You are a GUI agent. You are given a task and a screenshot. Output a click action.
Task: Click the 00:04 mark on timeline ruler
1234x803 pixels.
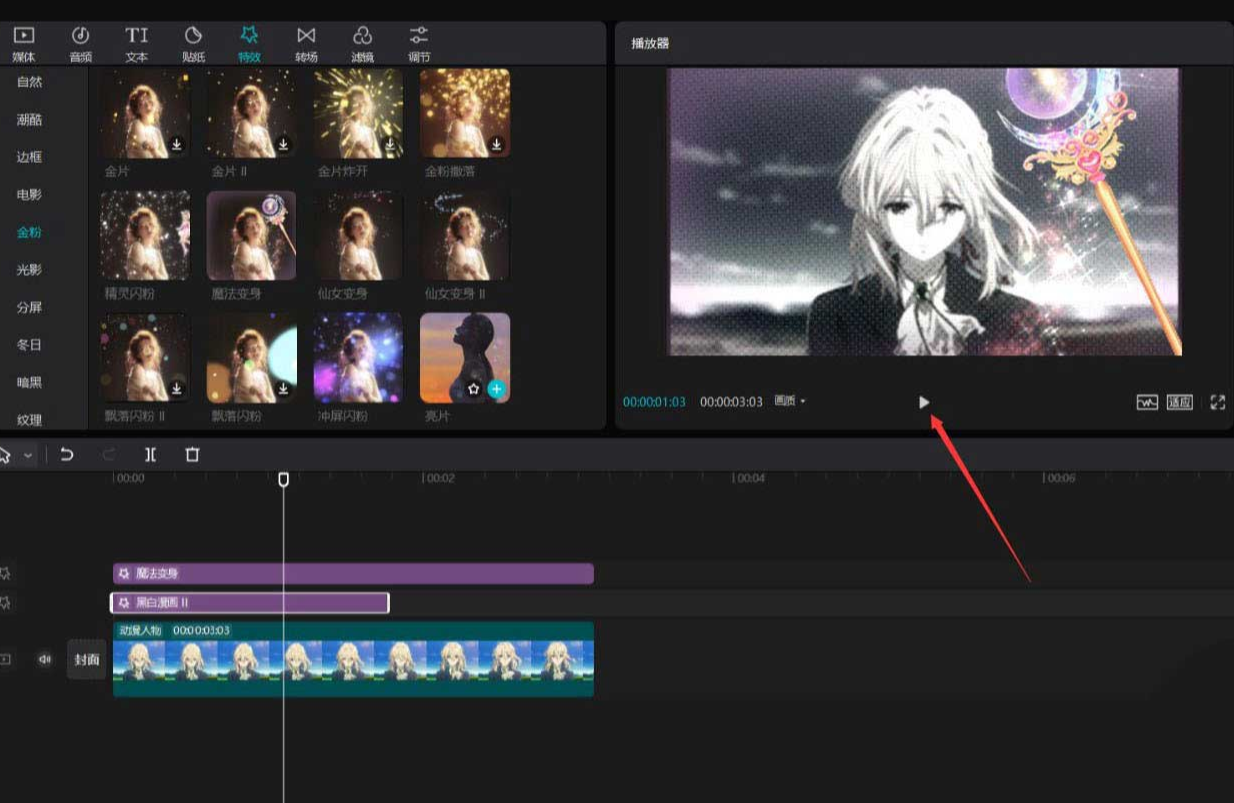point(750,479)
